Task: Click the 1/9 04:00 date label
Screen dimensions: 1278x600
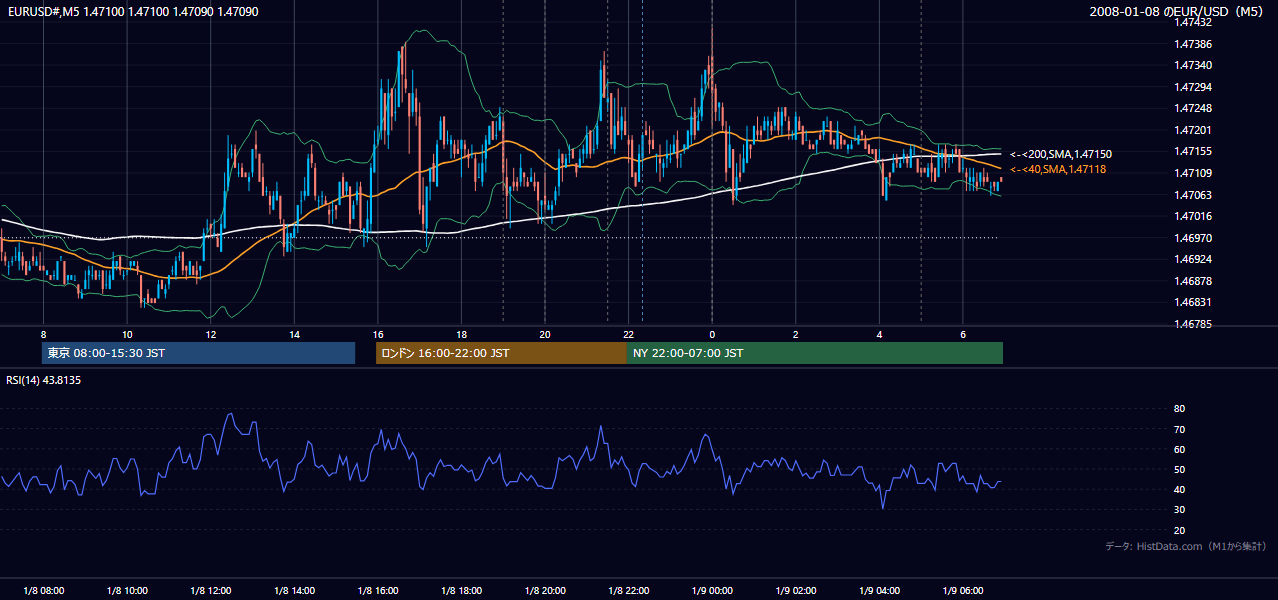Action: pos(879,591)
